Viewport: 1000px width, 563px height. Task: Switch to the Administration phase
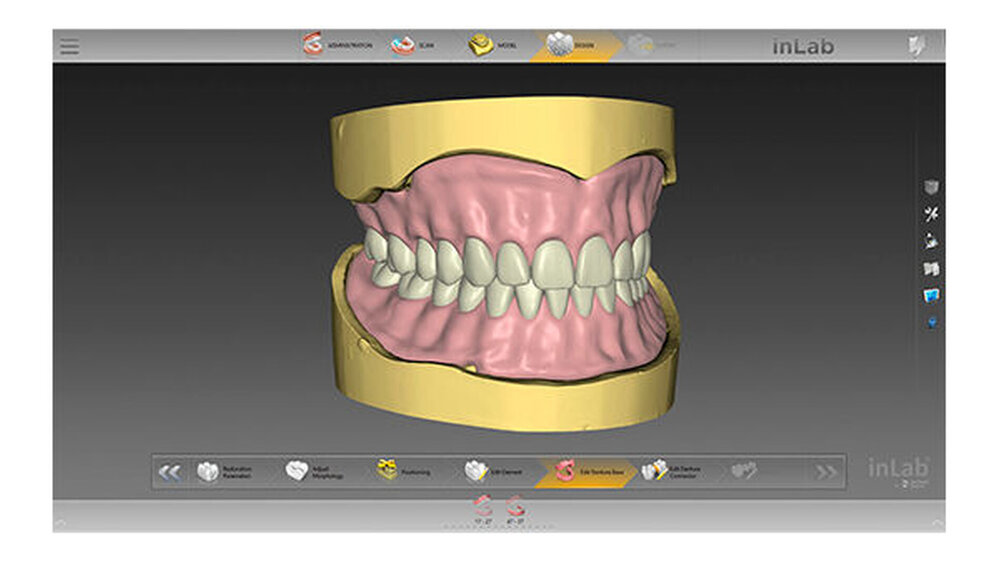point(338,46)
